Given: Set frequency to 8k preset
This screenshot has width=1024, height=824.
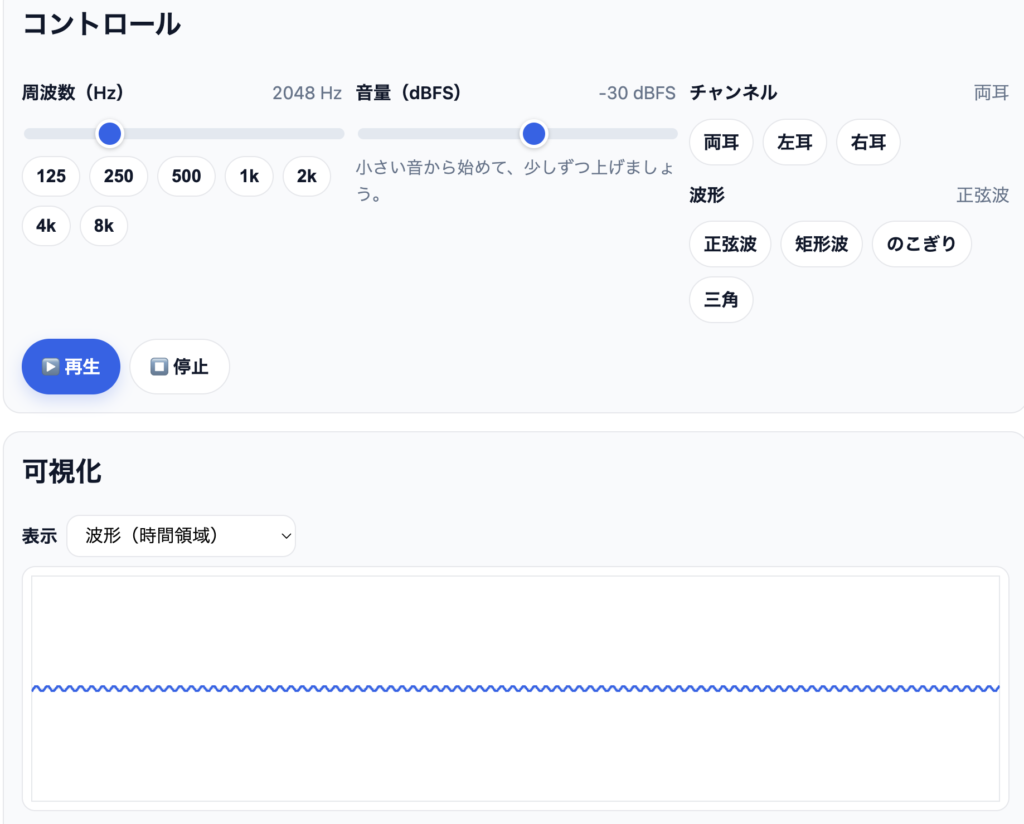Looking at the screenshot, I should 104,226.
